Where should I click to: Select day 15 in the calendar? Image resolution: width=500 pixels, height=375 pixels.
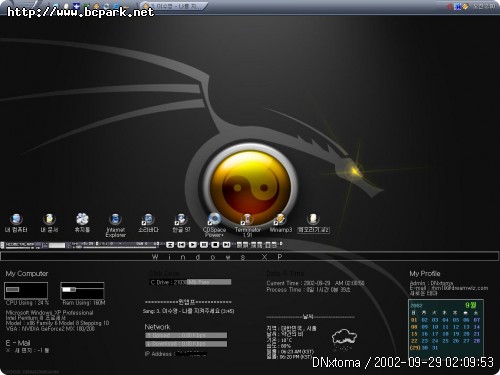pyautogui.click(x=414, y=334)
